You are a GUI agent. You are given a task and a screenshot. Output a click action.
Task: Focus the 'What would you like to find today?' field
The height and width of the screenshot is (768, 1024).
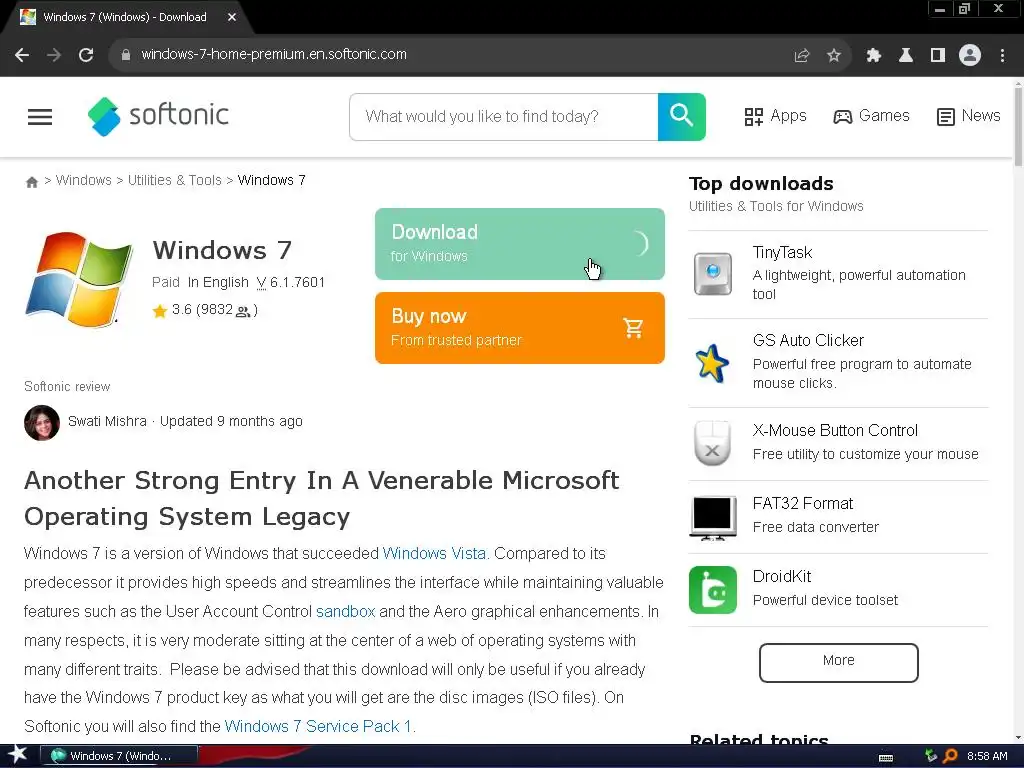[x=504, y=117]
